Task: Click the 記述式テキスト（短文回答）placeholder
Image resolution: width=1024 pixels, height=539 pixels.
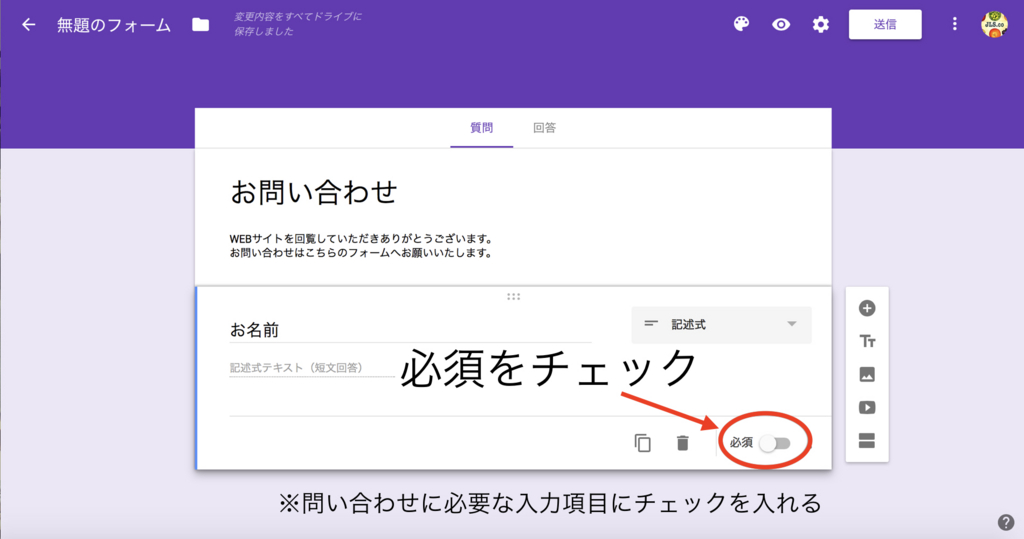Action: pyautogui.click(x=296, y=368)
